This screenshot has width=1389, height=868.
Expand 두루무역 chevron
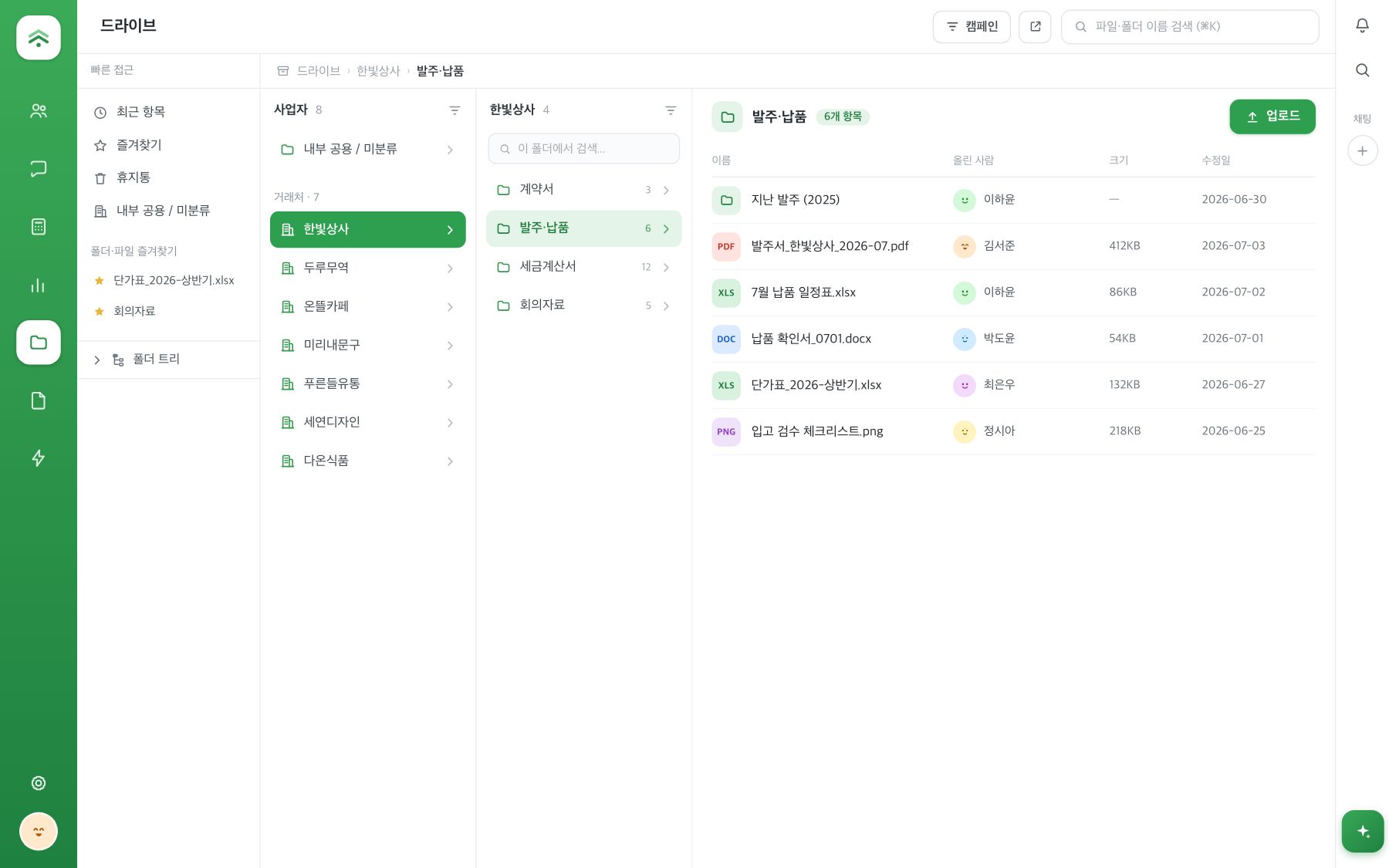tap(450, 269)
